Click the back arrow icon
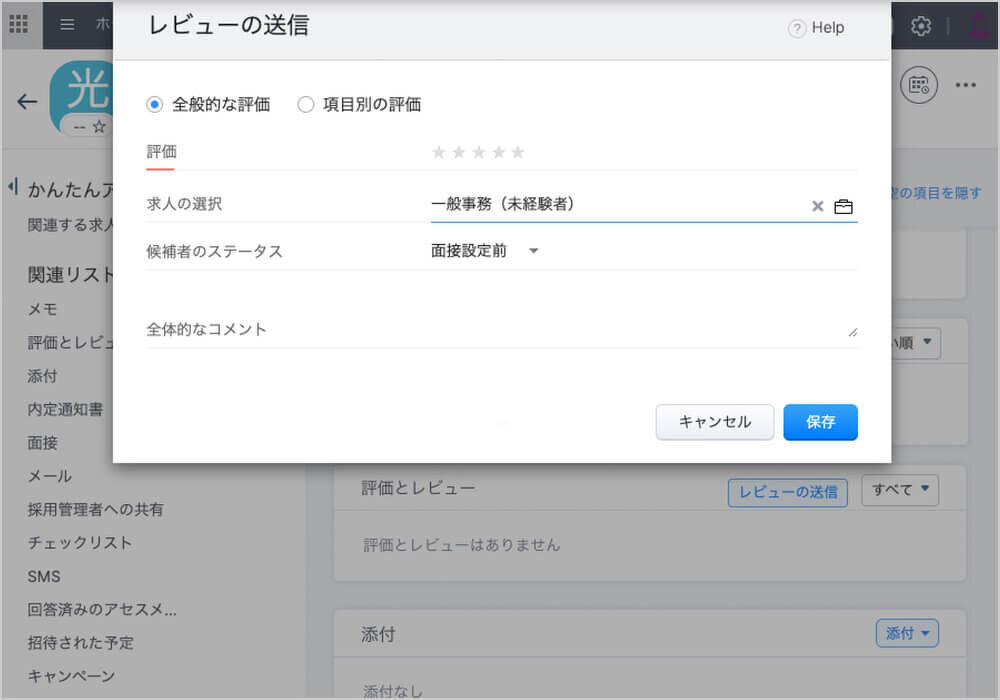Screen dimensions: 1000x700 tap(27, 101)
